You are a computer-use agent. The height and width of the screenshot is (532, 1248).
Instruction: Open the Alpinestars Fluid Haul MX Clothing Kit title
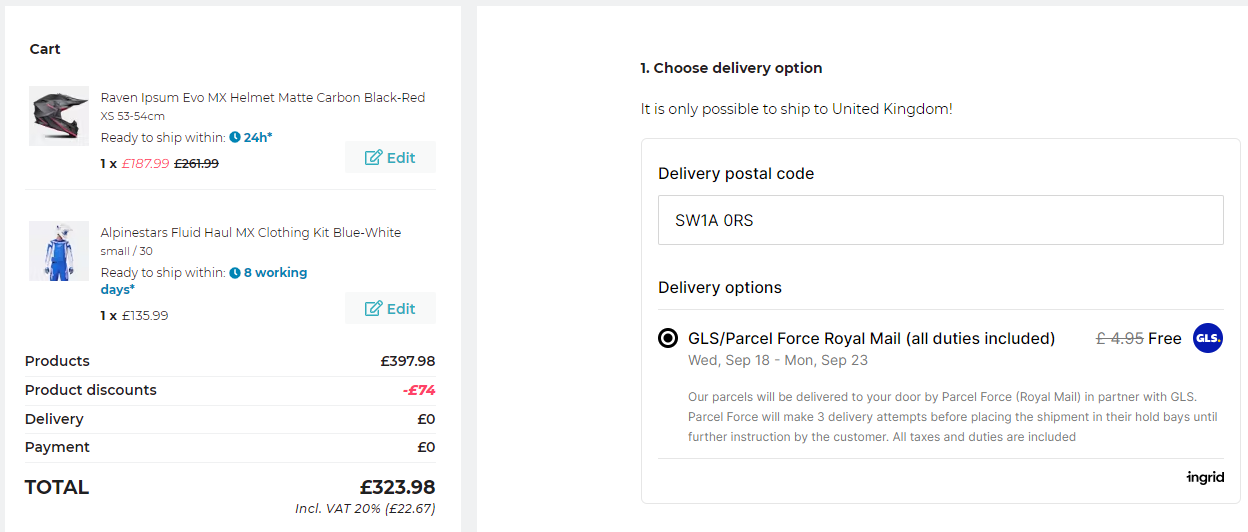(x=251, y=232)
